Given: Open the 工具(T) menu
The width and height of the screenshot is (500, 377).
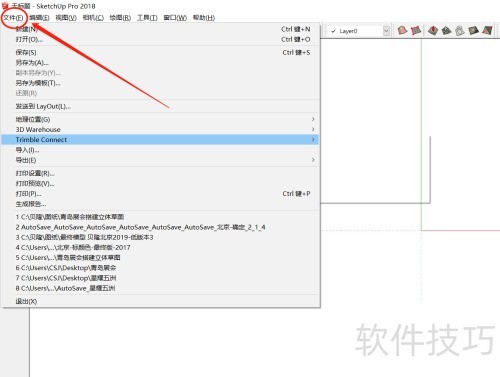Looking at the screenshot, I should 147,18.
